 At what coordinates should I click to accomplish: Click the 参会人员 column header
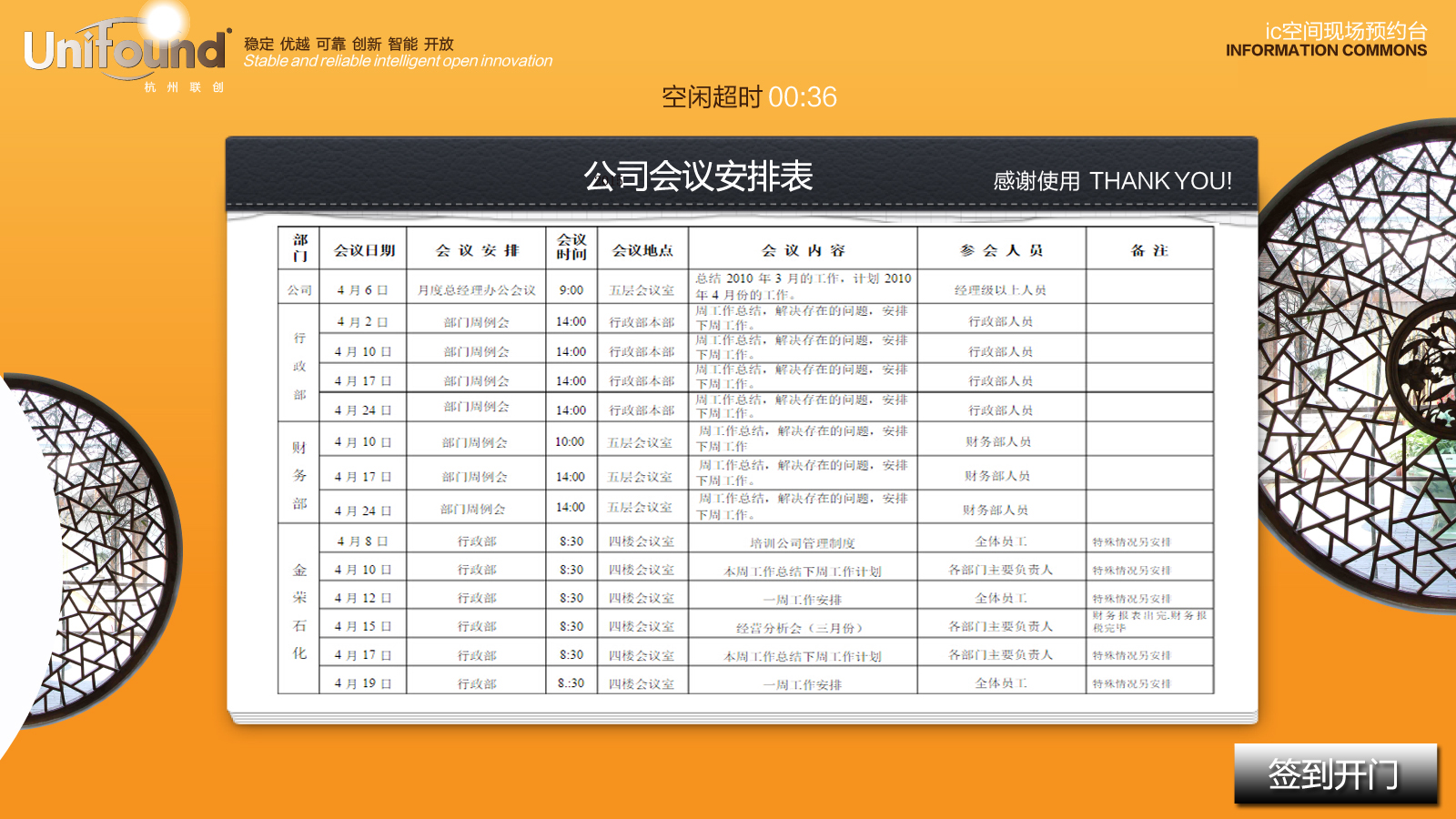tap(1001, 250)
